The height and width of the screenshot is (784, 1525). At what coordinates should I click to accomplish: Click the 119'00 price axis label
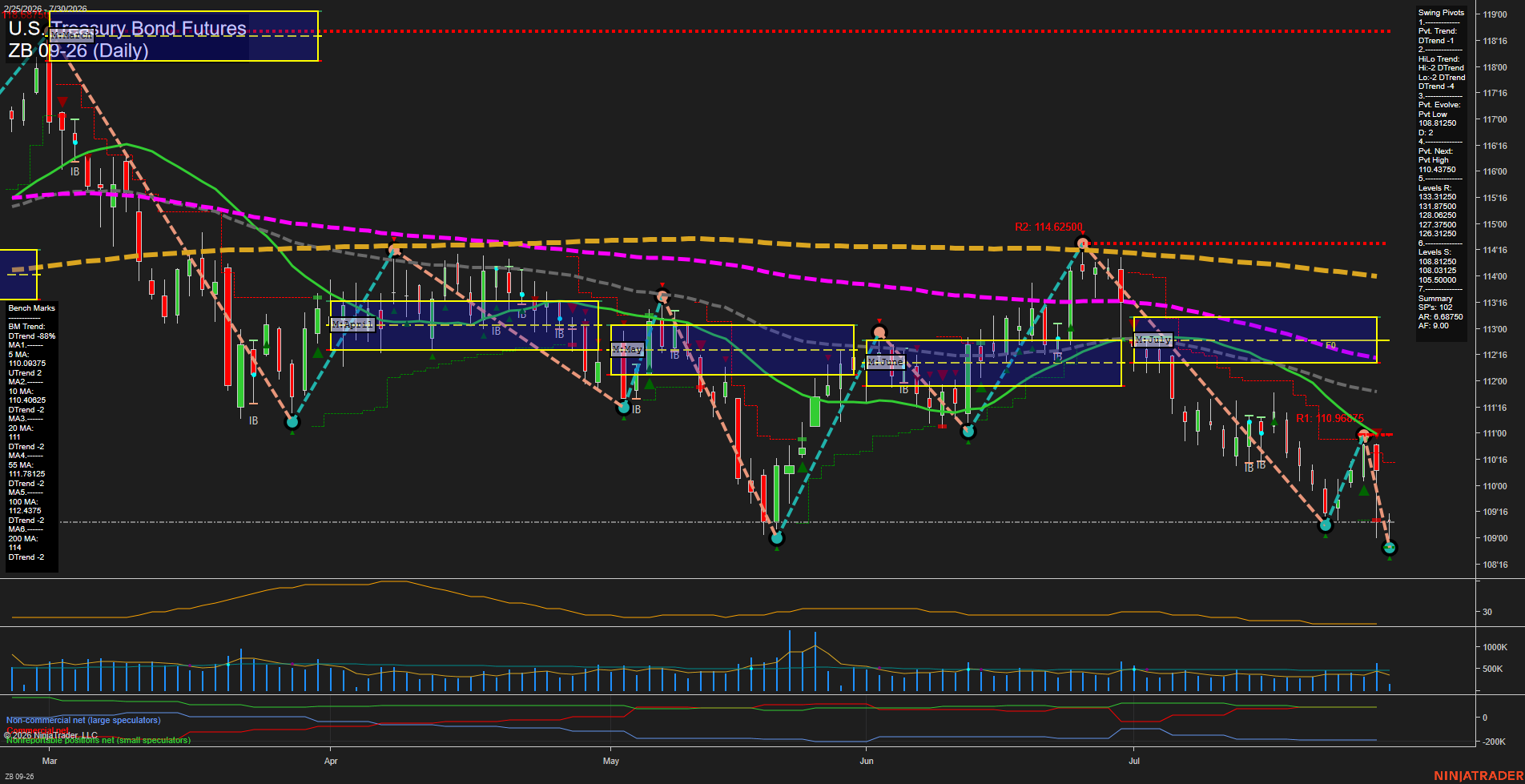[x=1495, y=14]
